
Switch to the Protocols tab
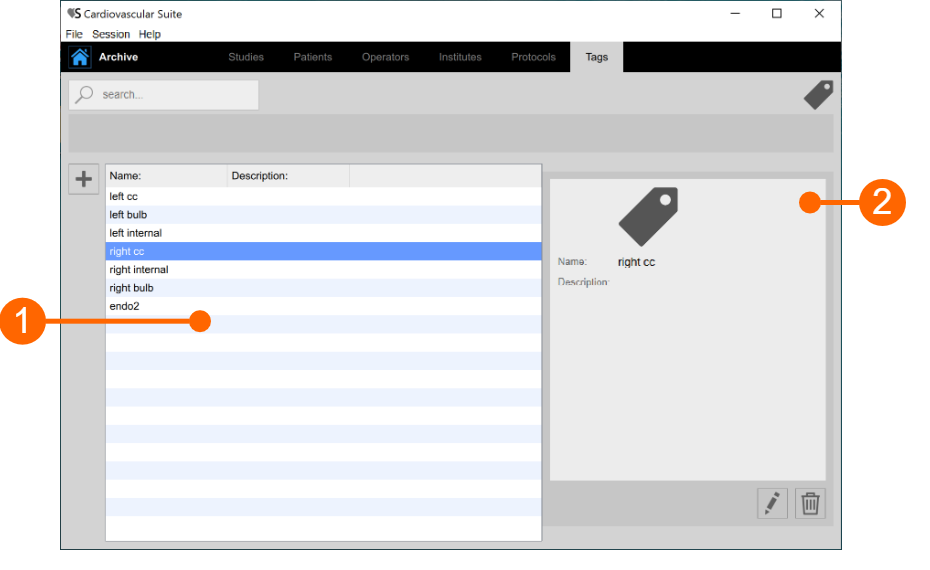(x=533, y=57)
